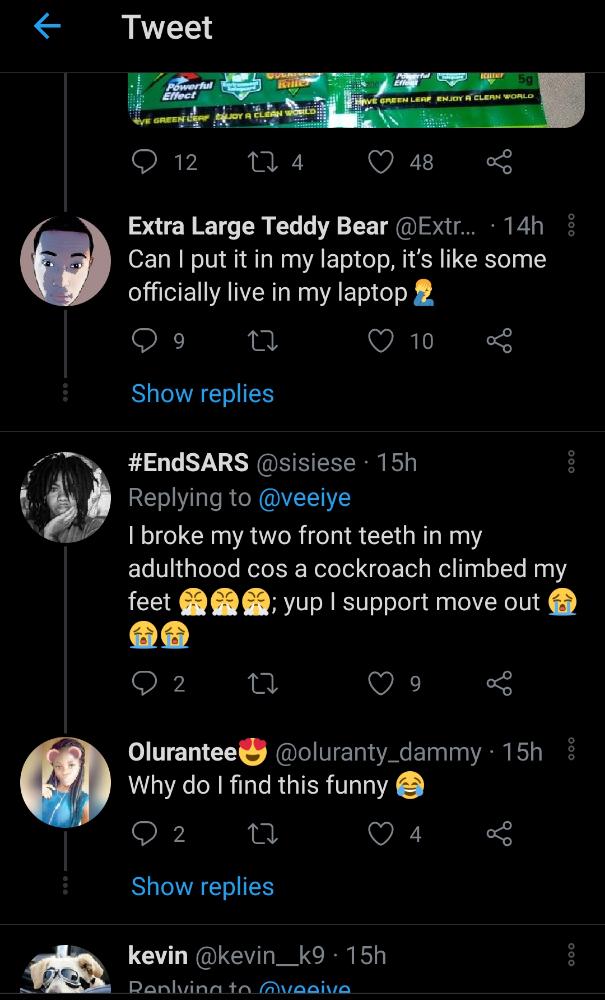Like the tweet about broken front teeth
The image size is (605, 1000).
[x=381, y=684]
